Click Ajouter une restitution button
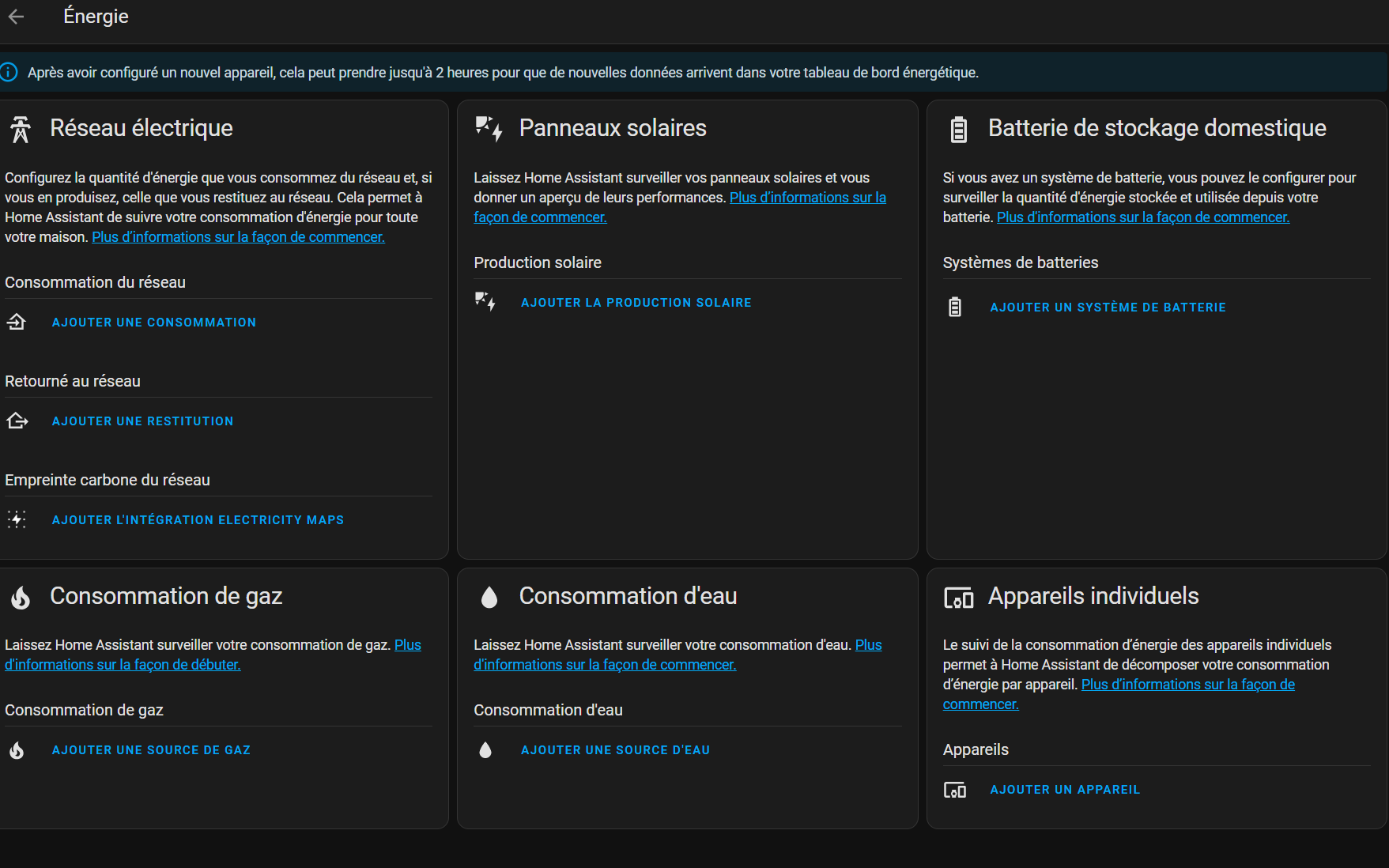The image size is (1389, 868). 142,421
